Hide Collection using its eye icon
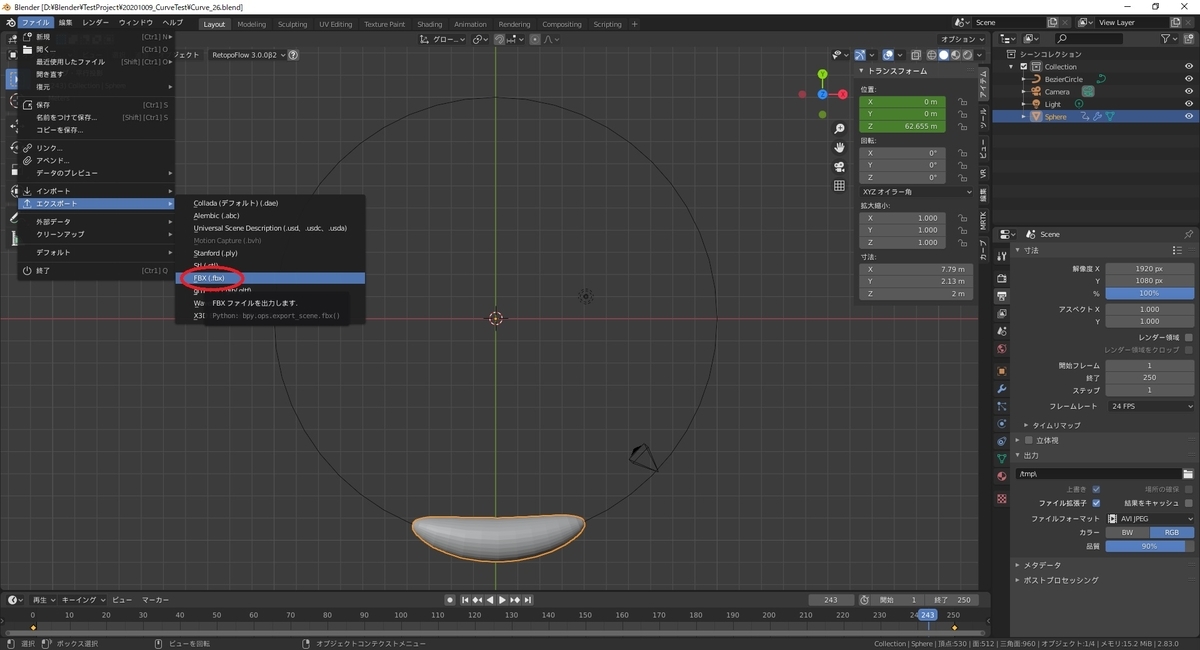The image size is (1200, 650). tap(1189, 67)
